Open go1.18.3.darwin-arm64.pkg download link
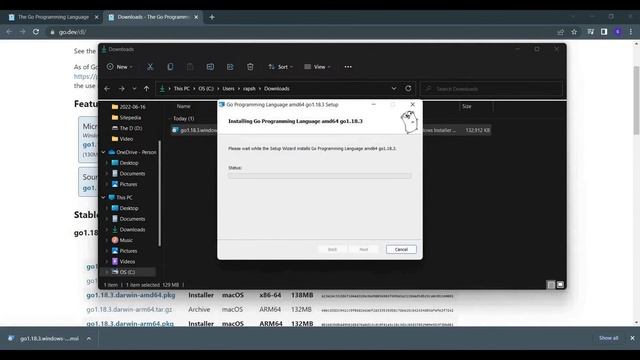This screenshot has width=640, height=360. click(130, 323)
